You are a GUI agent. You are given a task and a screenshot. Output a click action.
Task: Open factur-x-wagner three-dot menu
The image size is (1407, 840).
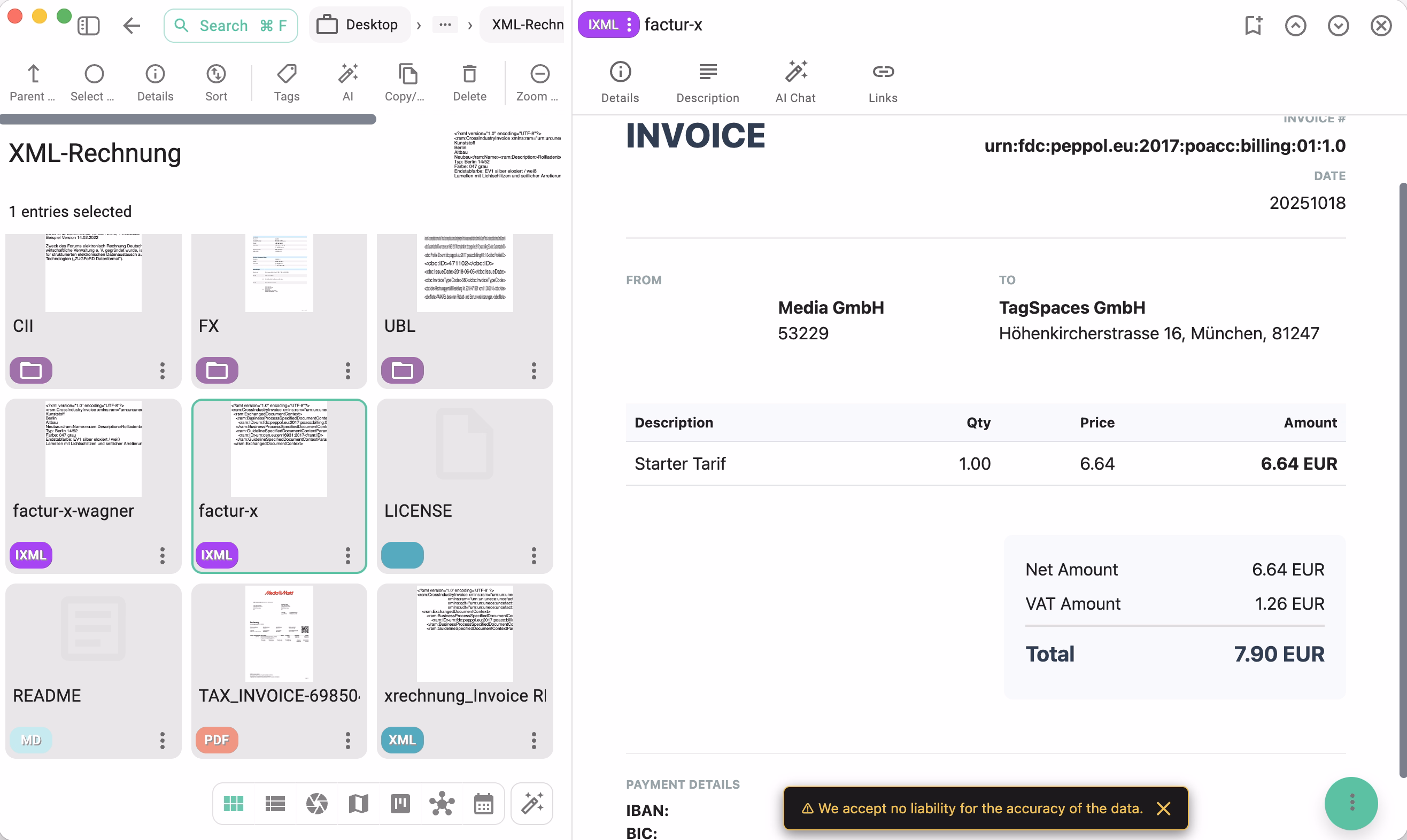point(162,555)
